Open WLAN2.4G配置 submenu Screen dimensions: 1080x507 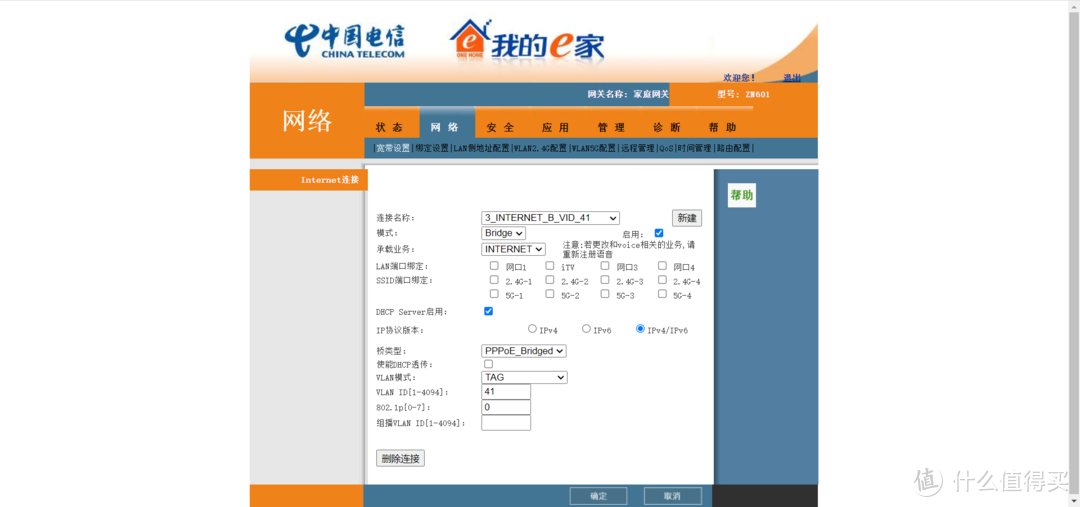pyautogui.click(x=540, y=148)
